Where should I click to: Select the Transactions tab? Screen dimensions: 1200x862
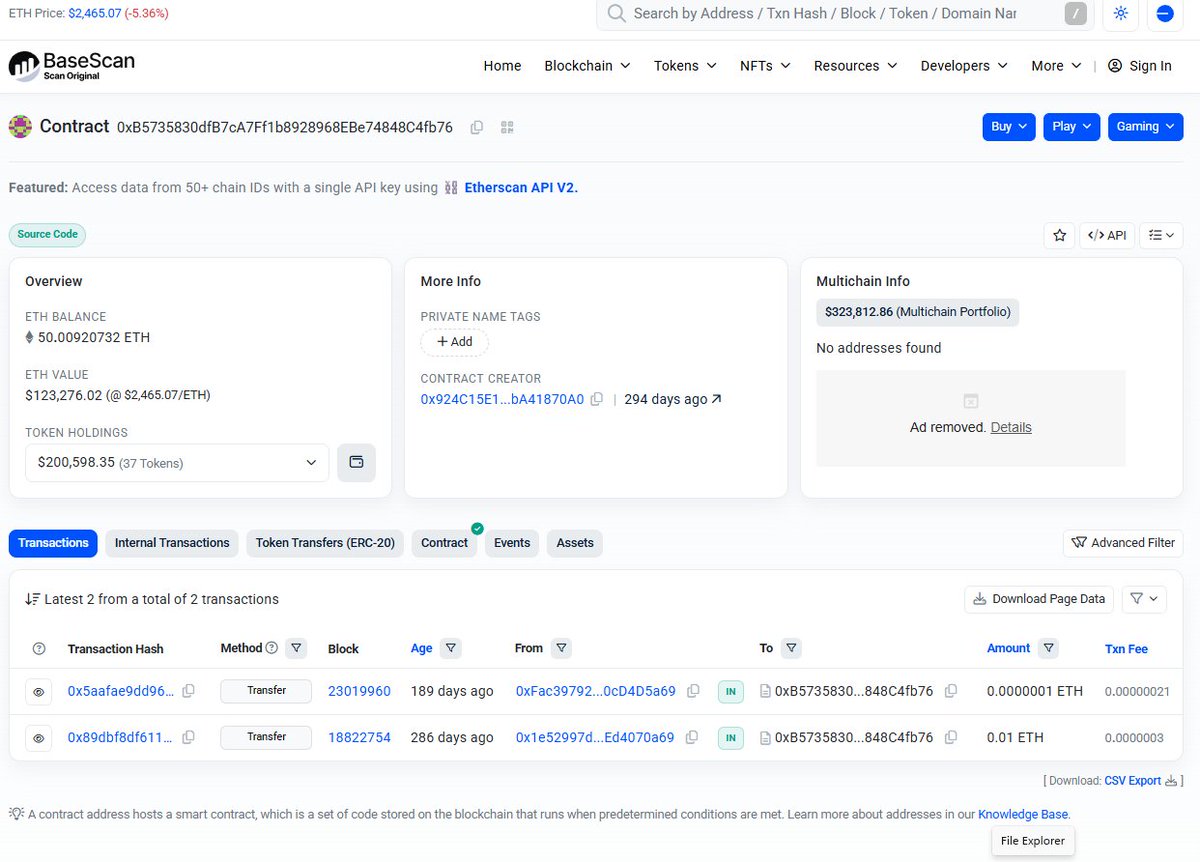point(53,543)
